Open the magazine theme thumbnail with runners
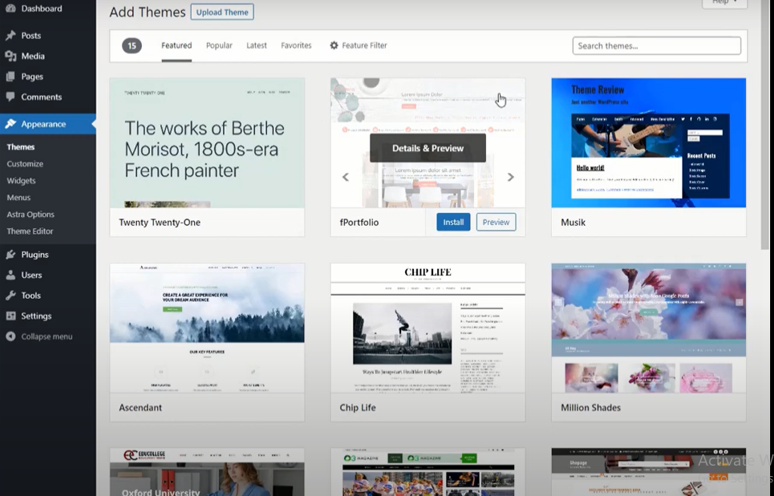The height and width of the screenshot is (496, 774). point(428,472)
